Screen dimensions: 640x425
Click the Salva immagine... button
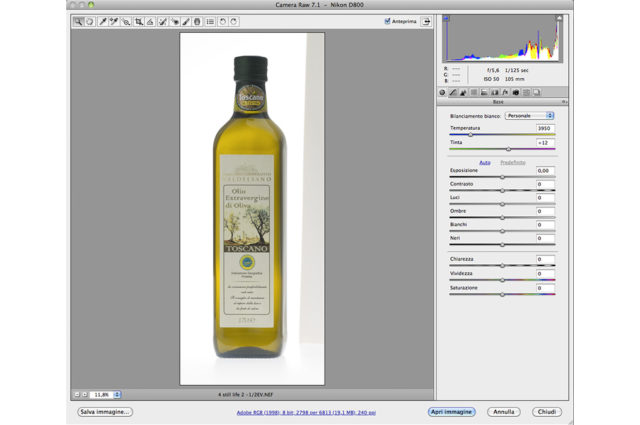105,412
